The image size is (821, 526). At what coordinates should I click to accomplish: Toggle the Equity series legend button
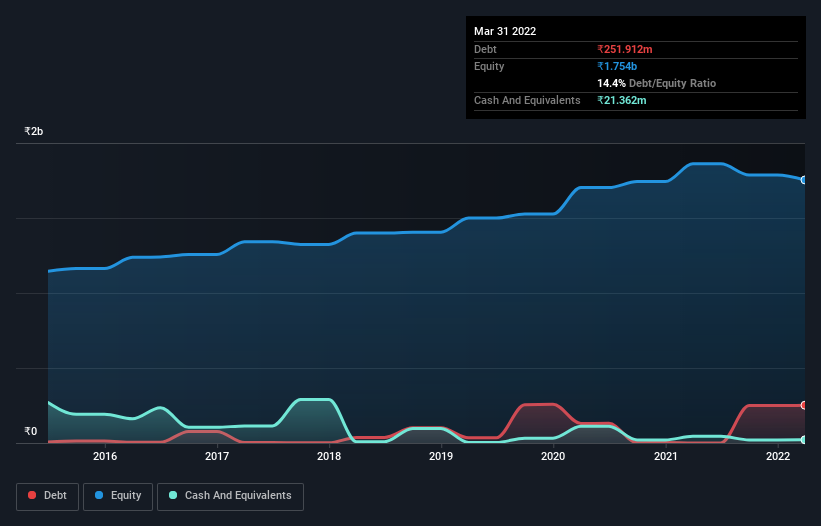[118, 496]
